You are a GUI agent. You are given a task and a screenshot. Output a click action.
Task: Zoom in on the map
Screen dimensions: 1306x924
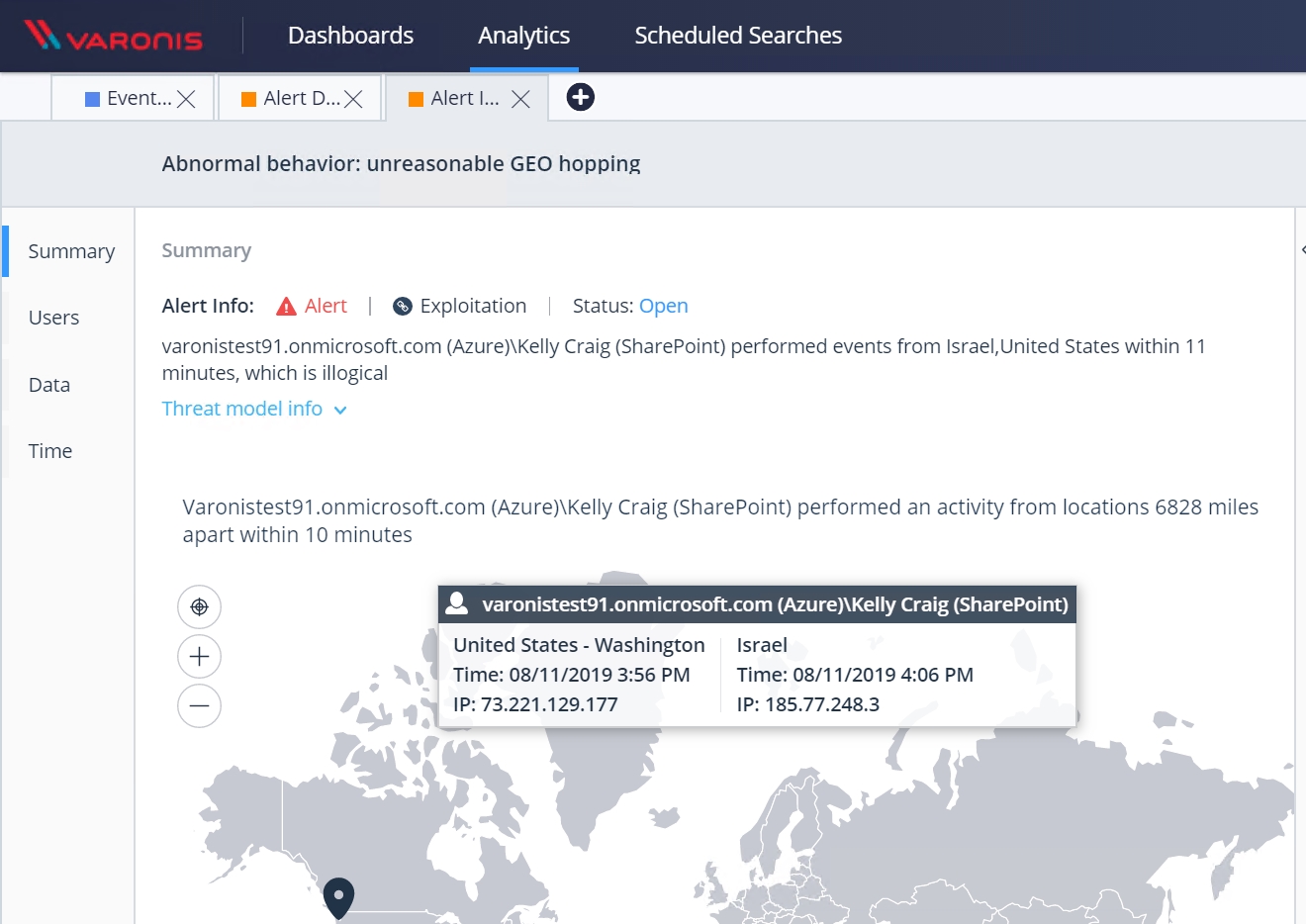[199, 656]
